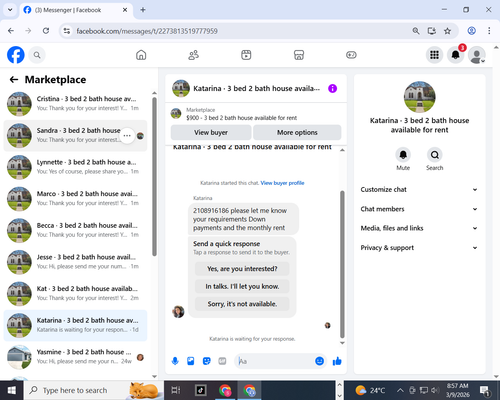Attach a photo file icon
Viewport: 500px width, 400px height.
coord(191,361)
